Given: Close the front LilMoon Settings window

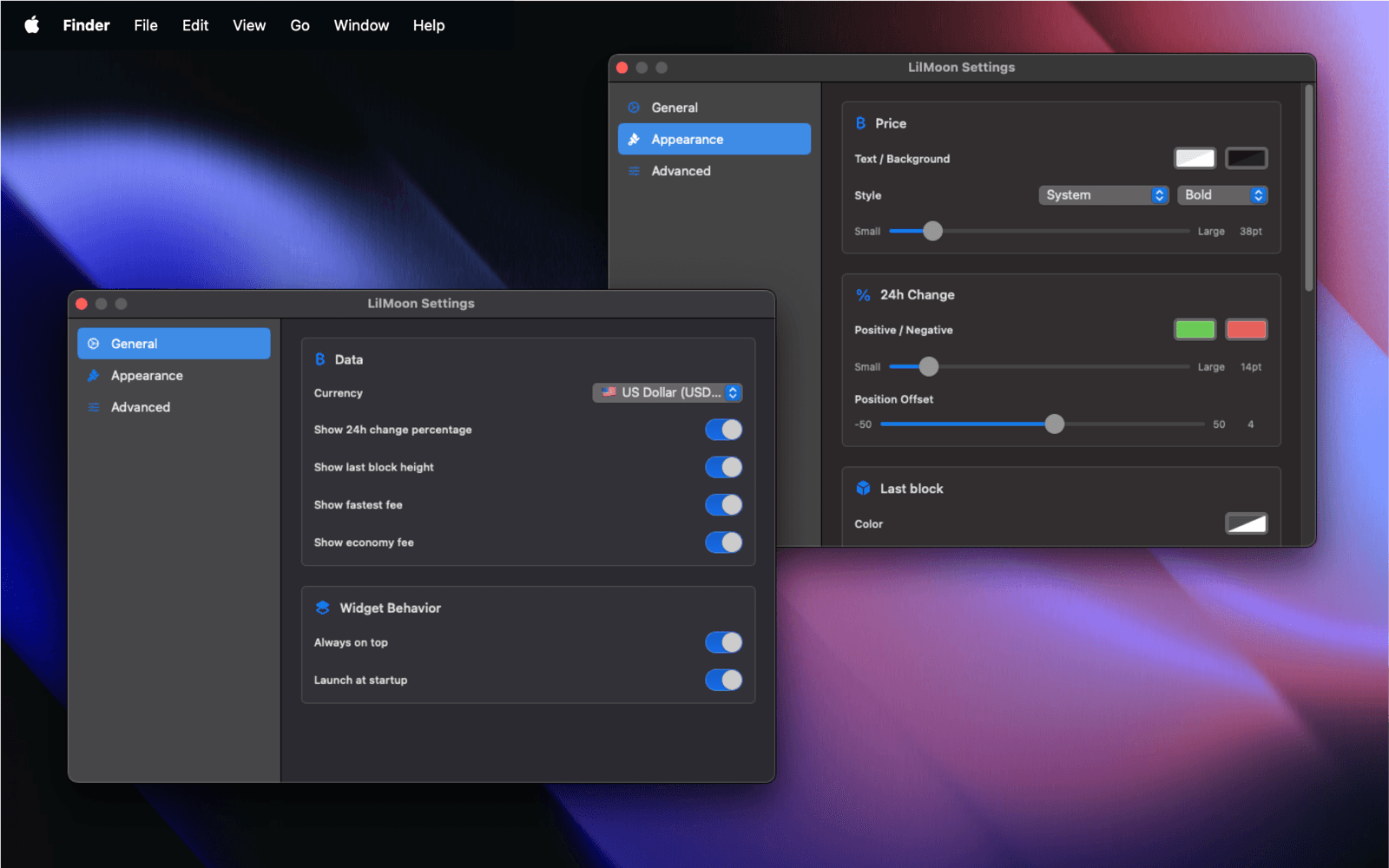Looking at the screenshot, I should click(x=82, y=304).
